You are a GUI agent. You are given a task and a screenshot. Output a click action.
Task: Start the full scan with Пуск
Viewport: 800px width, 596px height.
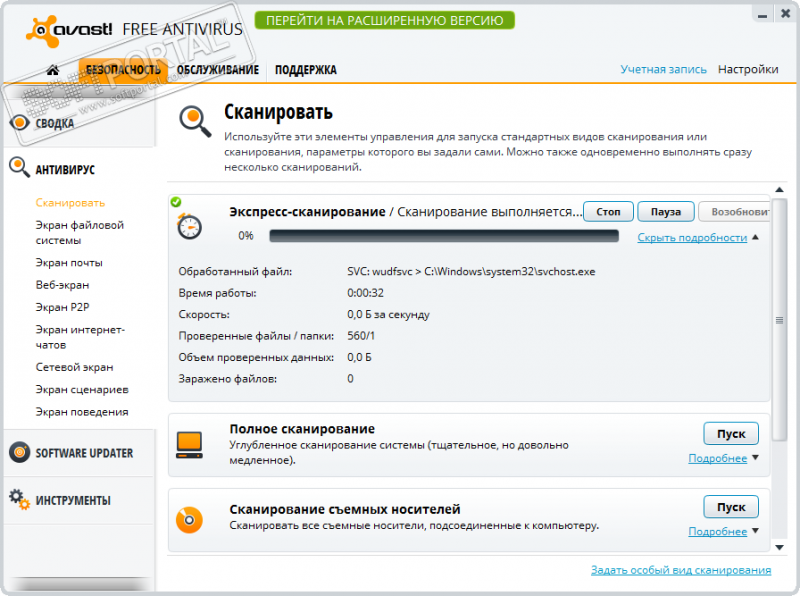[x=731, y=434]
